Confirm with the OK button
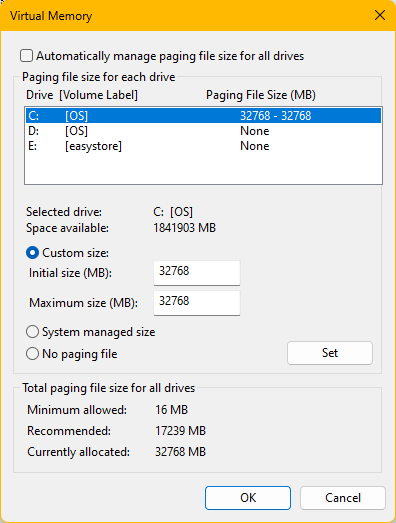Screen dimensions: 396x523 [x=248, y=498]
